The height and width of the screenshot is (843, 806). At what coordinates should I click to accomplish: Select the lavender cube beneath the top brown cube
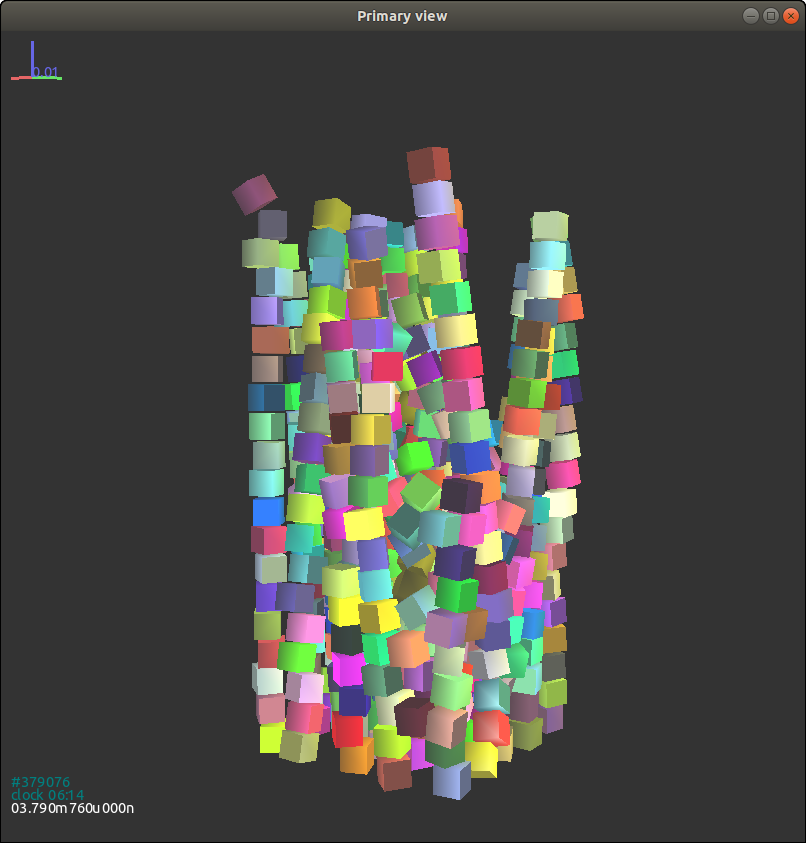[x=433, y=198]
